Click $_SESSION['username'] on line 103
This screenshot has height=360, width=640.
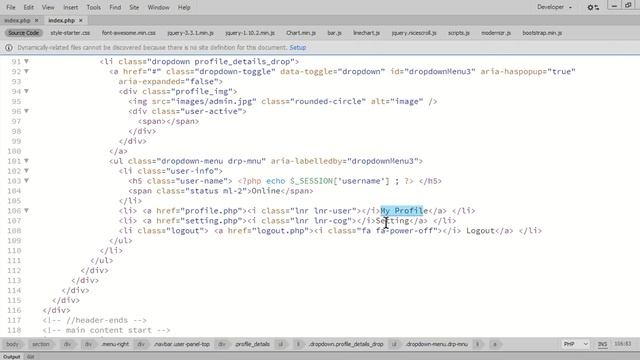click(340, 181)
